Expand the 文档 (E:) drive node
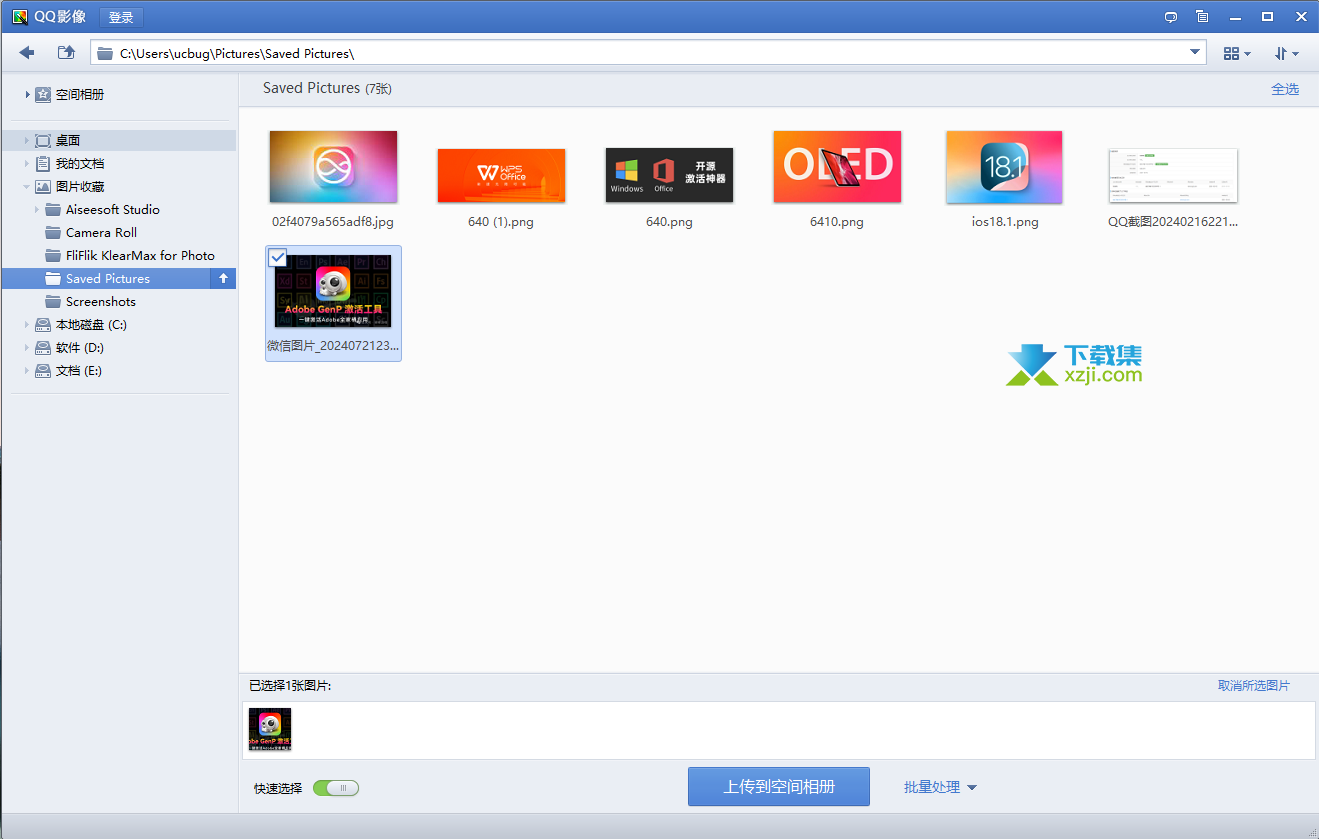 [27, 371]
